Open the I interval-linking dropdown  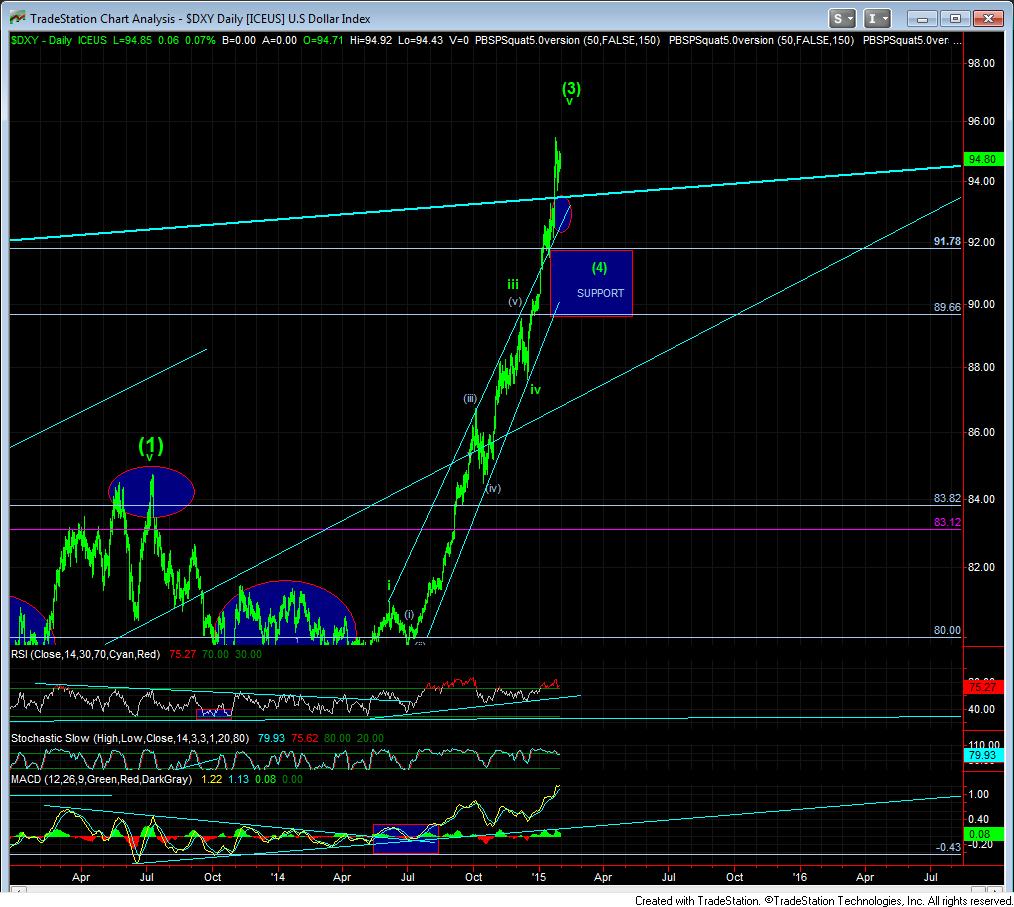(877, 18)
